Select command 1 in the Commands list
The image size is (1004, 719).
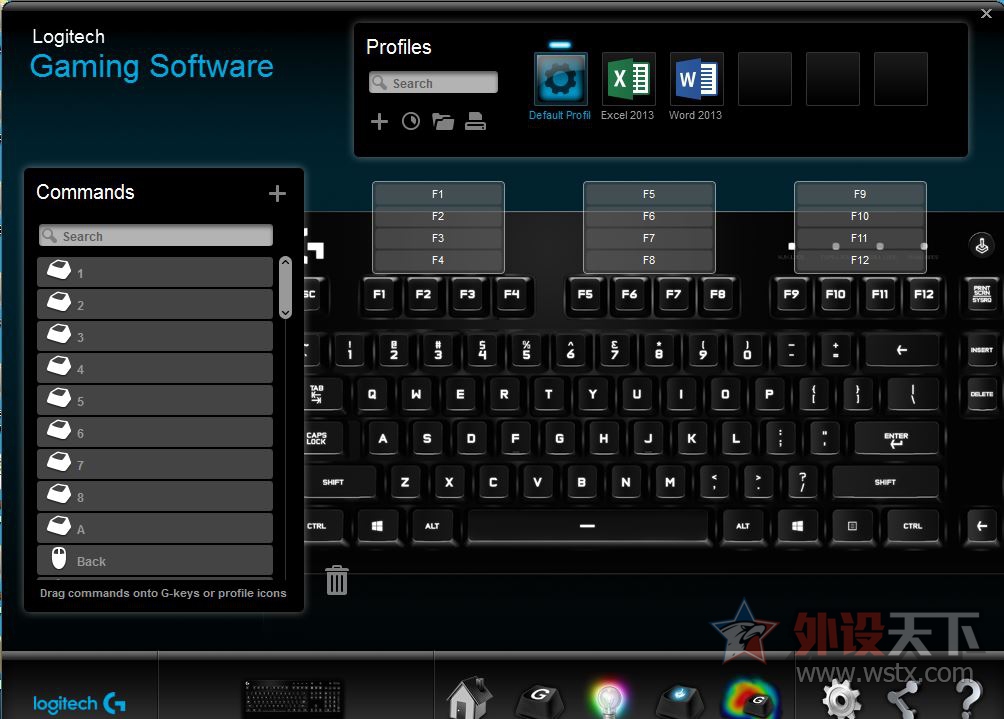155,272
